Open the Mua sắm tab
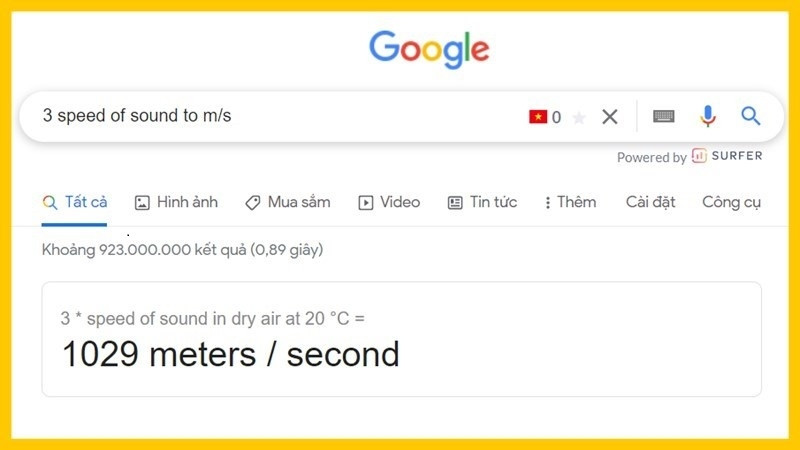Image resolution: width=800 pixels, height=450 pixels. (x=288, y=202)
